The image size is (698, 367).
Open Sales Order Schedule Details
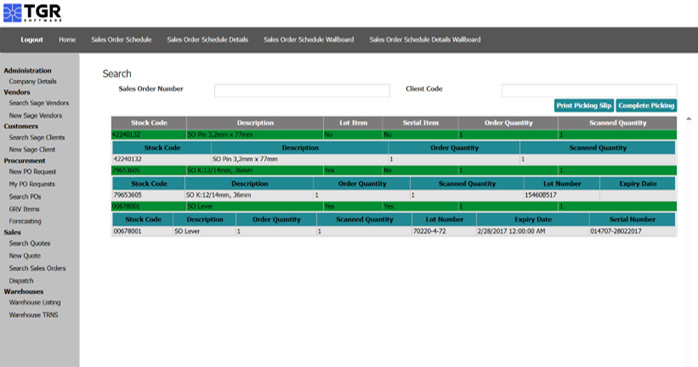coord(207,40)
